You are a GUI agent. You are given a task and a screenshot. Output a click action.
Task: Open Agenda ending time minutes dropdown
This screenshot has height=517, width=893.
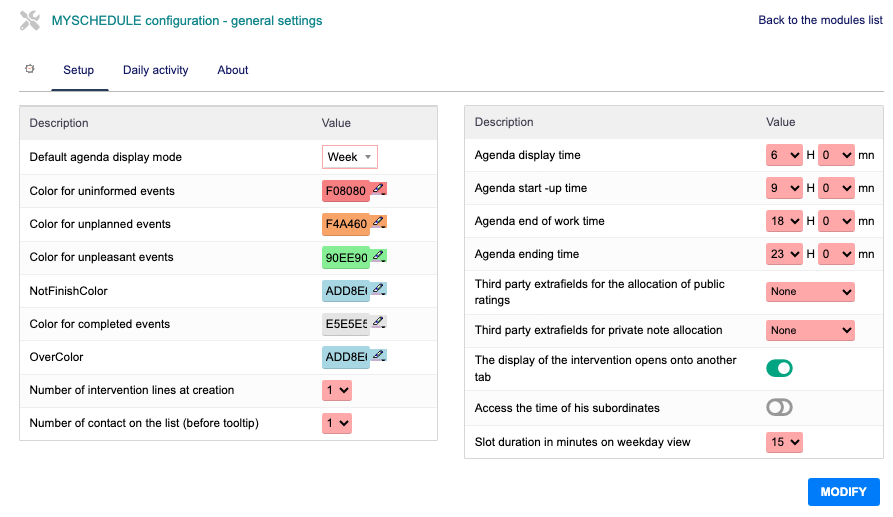[x=836, y=254]
